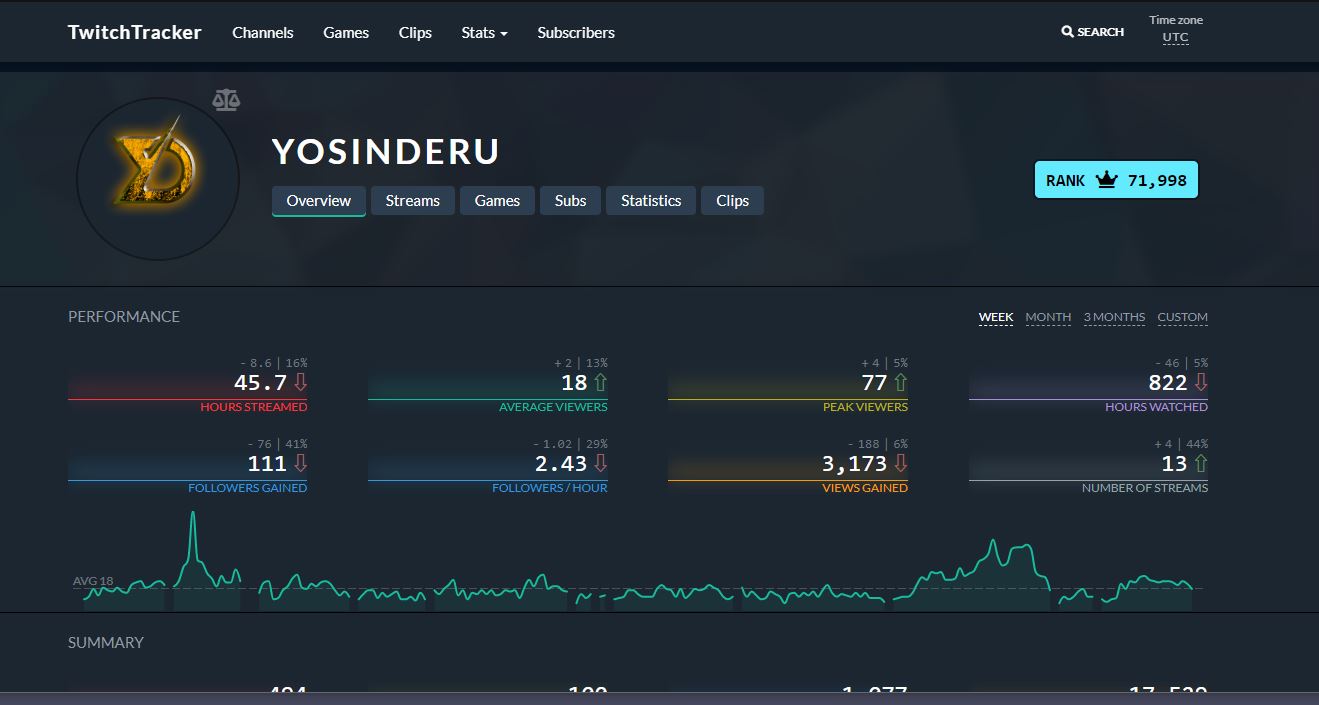The image size is (1319, 705).
Task: Click the -8.6 | 16% change text
Action: point(274,363)
